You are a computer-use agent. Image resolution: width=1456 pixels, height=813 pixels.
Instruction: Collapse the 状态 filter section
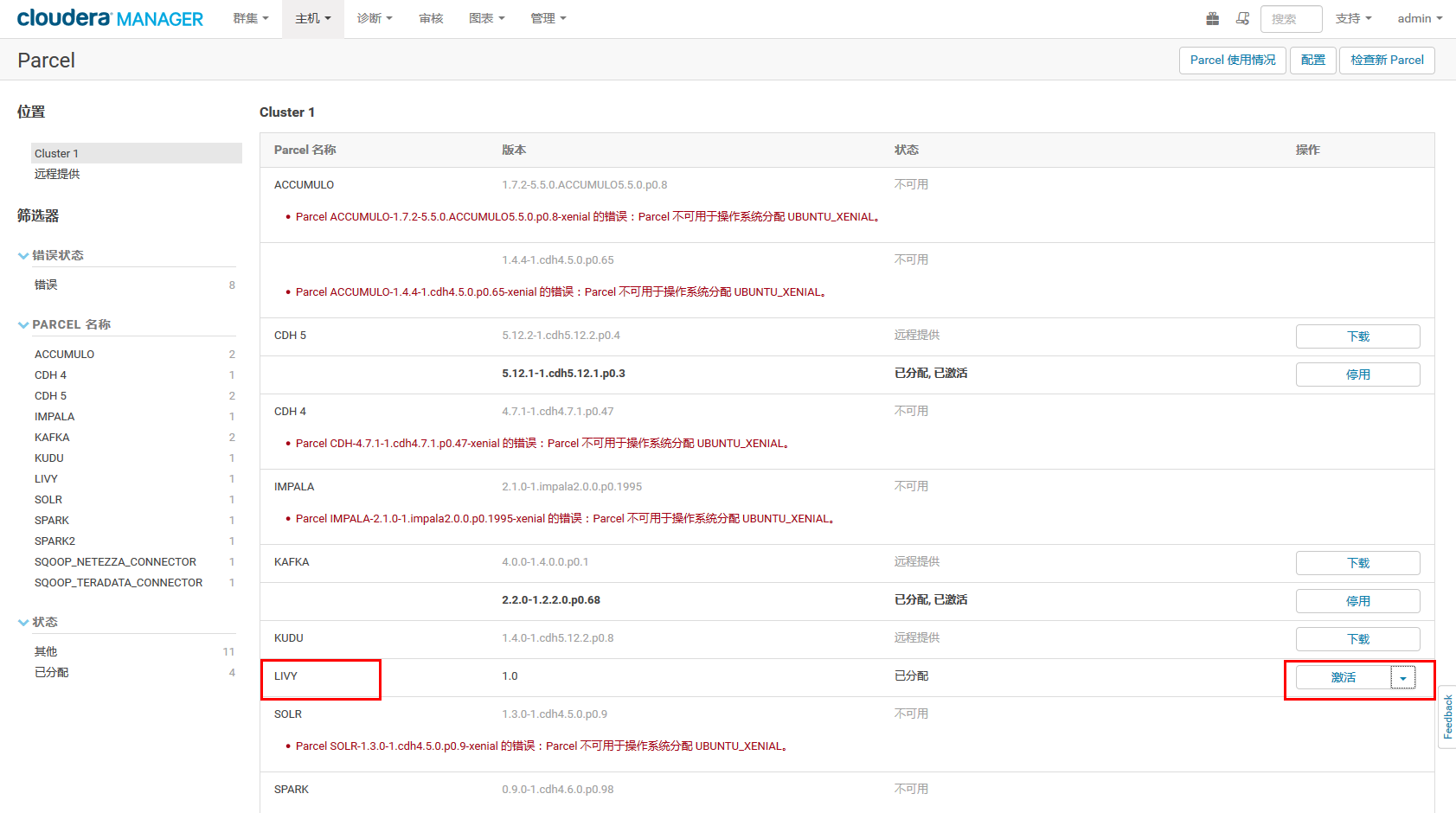23,622
